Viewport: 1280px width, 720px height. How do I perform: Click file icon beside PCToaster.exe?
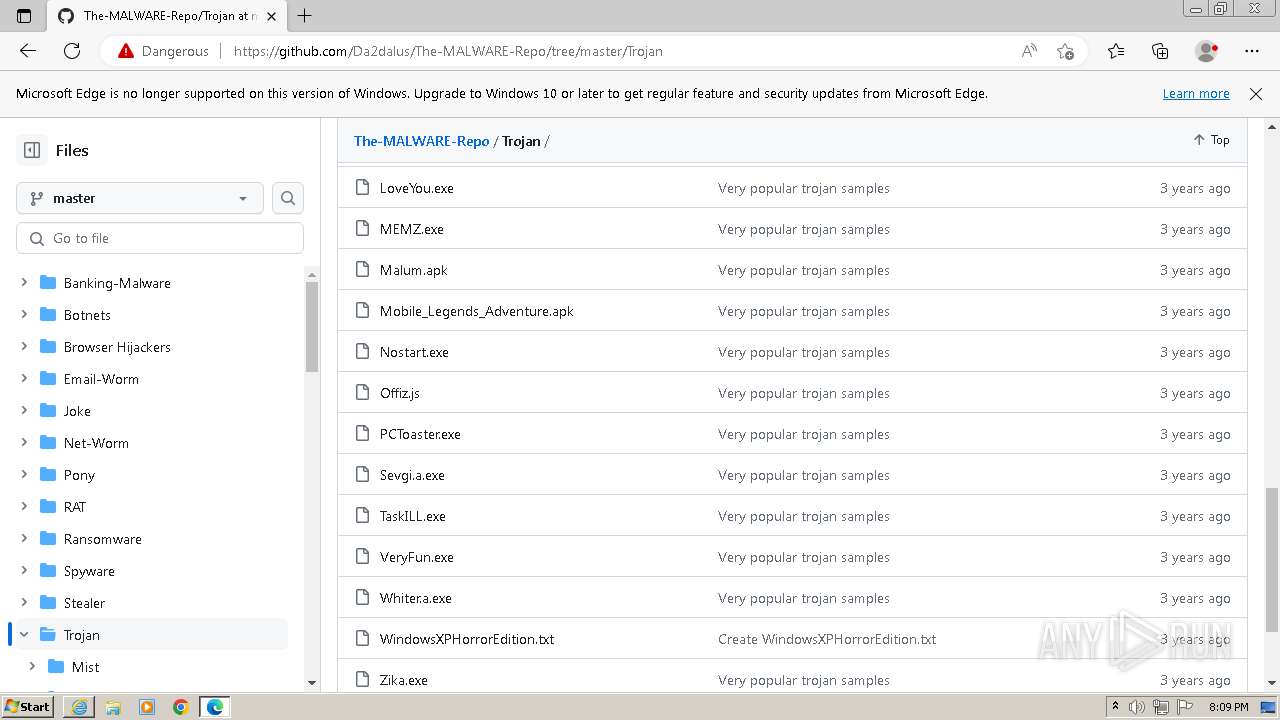[362, 434]
